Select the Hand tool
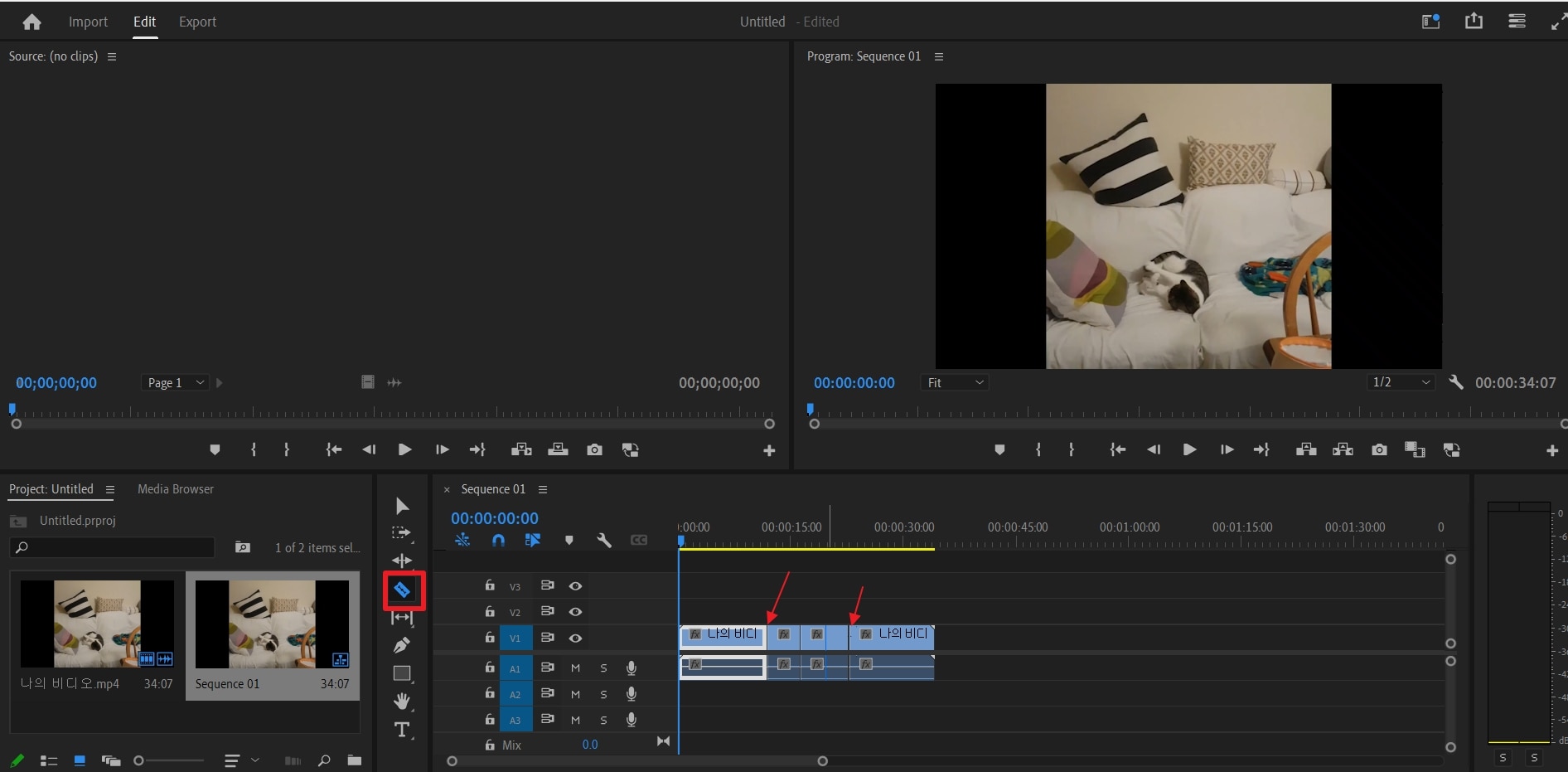This screenshot has width=1568, height=772. [402, 702]
